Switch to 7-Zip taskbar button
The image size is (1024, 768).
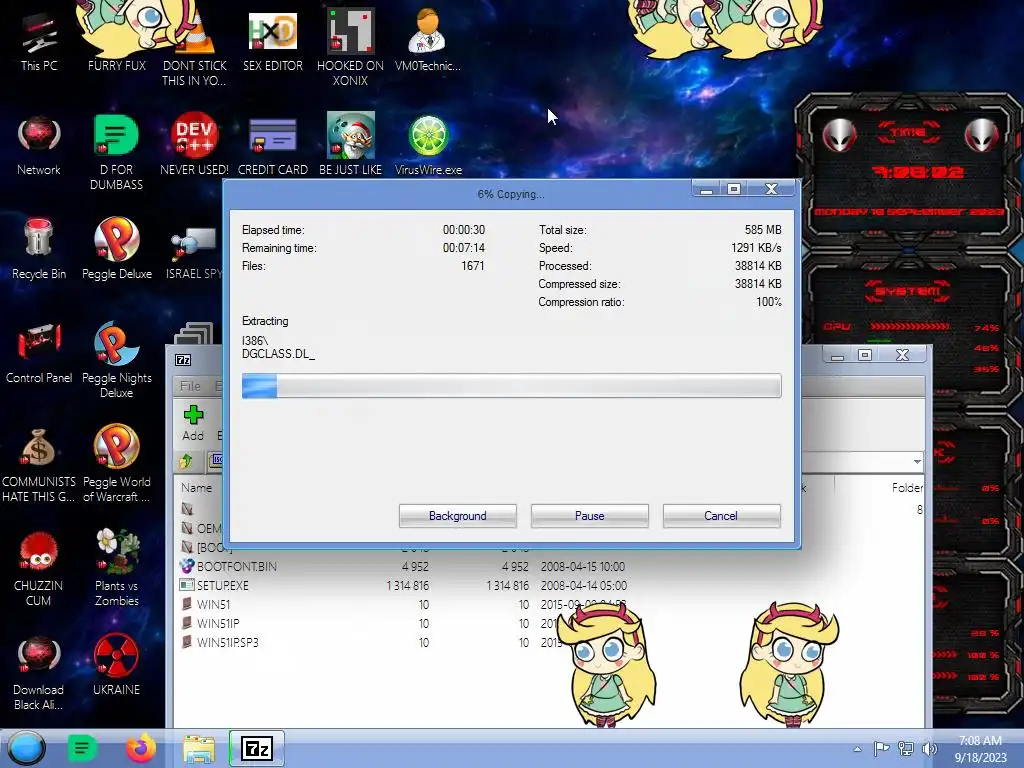257,748
